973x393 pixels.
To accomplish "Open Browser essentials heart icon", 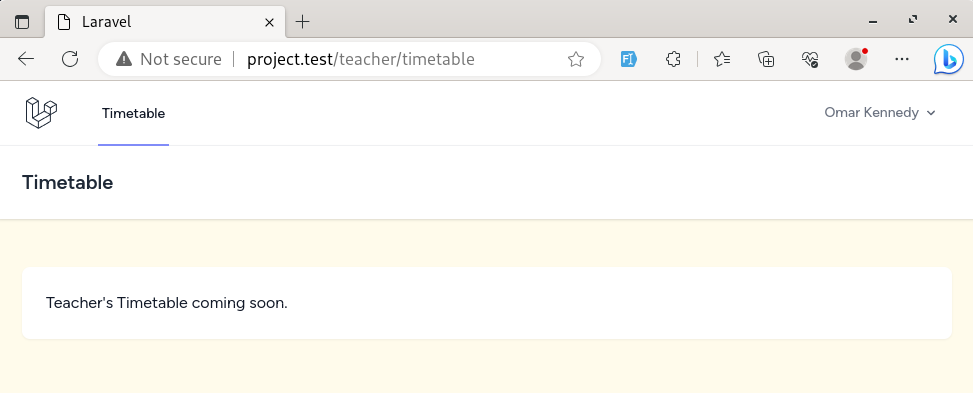I will 810,59.
